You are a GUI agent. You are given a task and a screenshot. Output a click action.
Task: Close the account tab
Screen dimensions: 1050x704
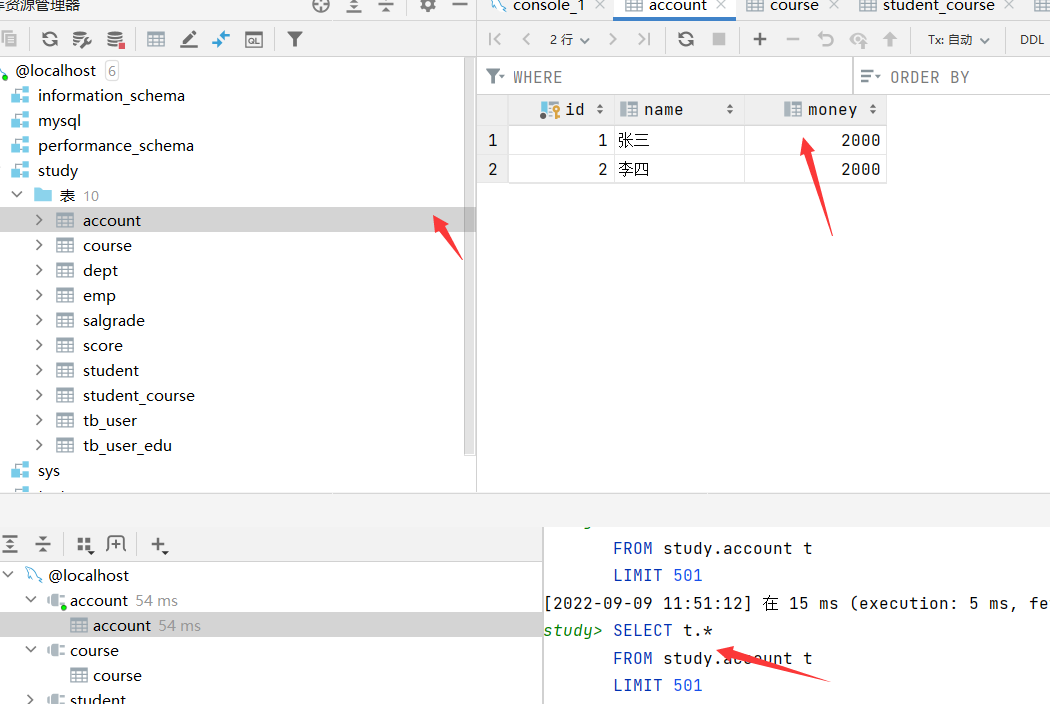(x=721, y=5)
